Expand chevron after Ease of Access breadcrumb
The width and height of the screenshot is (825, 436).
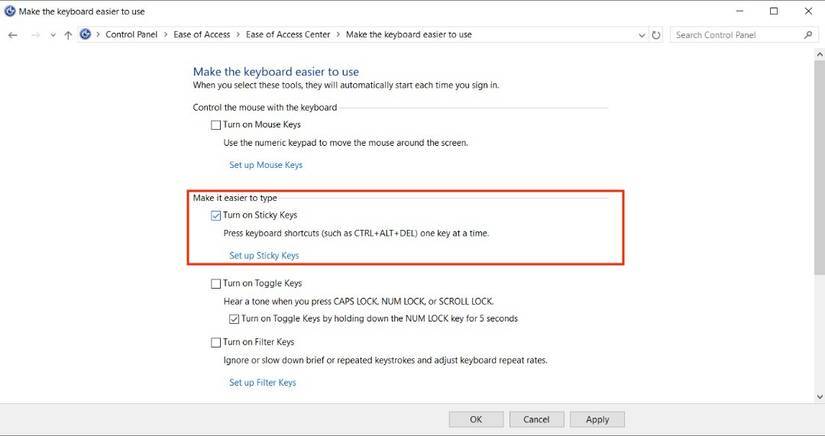click(x=238, y=35)
